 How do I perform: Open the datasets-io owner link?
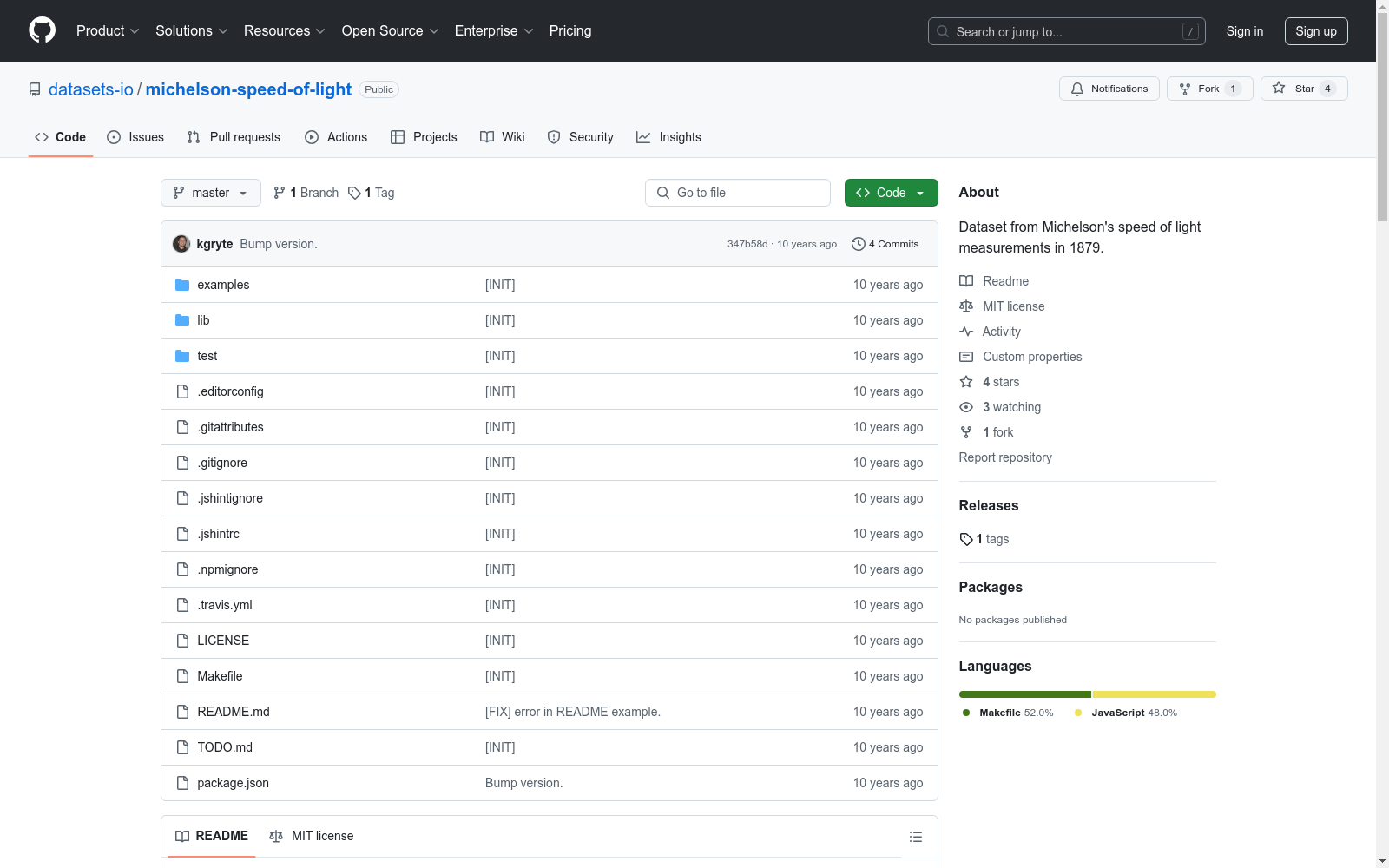tap(91, 89)
